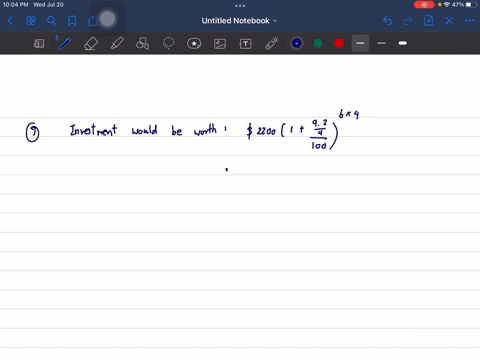Open the more options ellipsis menu
This screenshot has height=360, width=480.
[x=470, y=21]
